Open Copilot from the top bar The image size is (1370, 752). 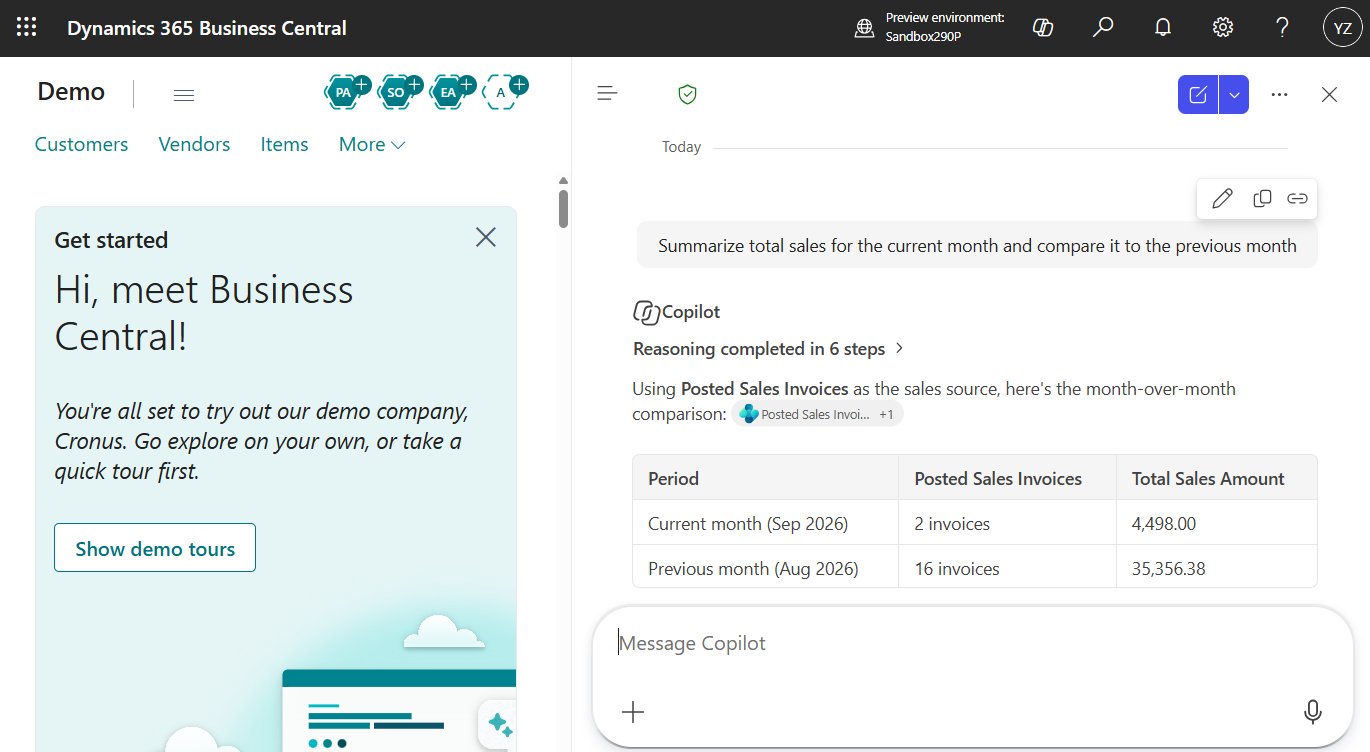1043,28
